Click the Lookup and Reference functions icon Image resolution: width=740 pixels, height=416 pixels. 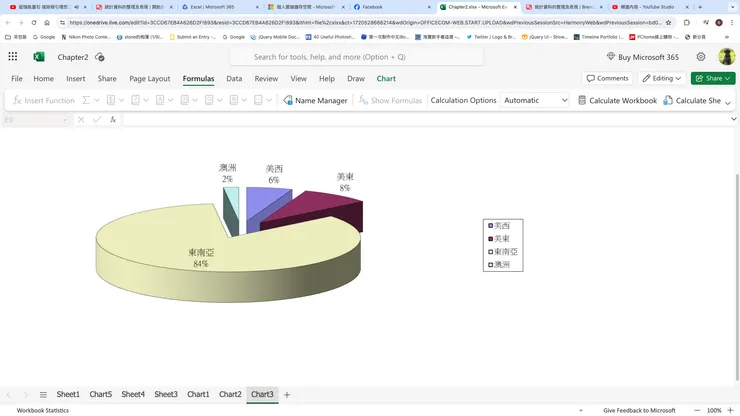pyautogui.click(x=209, y=100)
